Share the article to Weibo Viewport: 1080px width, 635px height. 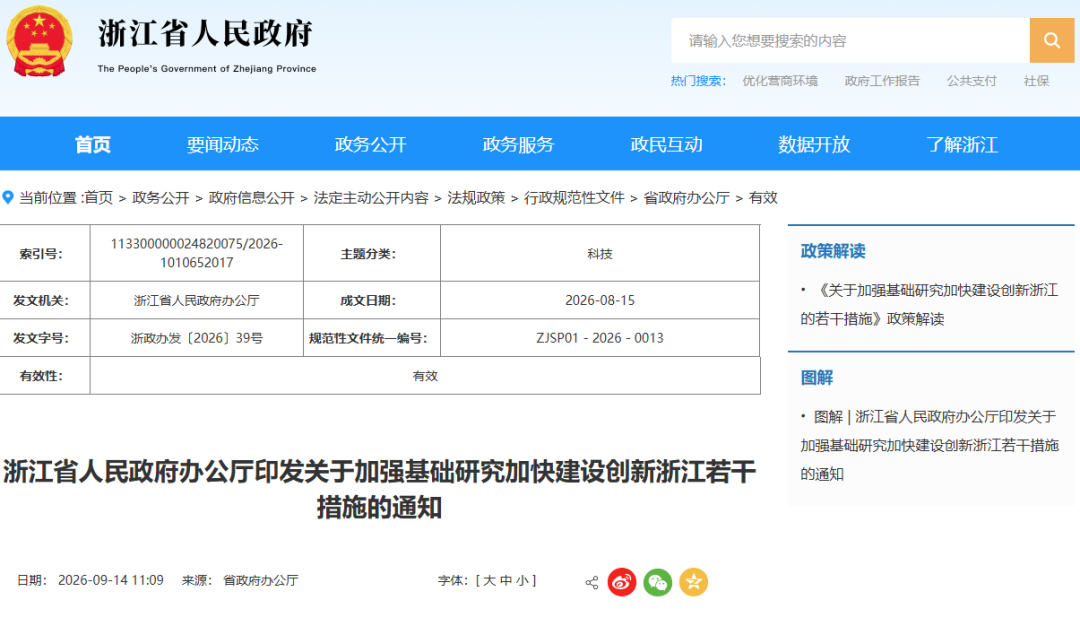pos(622,583)
